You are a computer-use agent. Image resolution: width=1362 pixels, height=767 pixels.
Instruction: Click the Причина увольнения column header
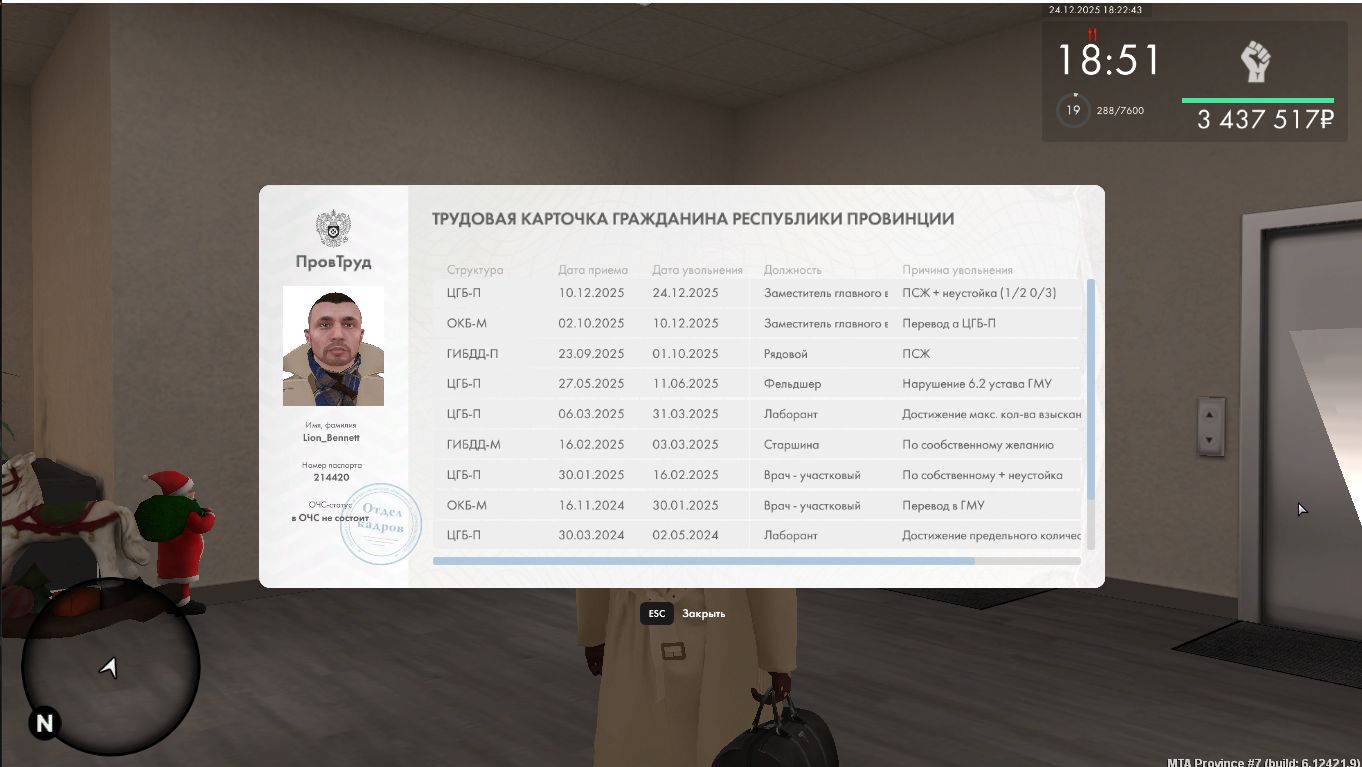957,270
